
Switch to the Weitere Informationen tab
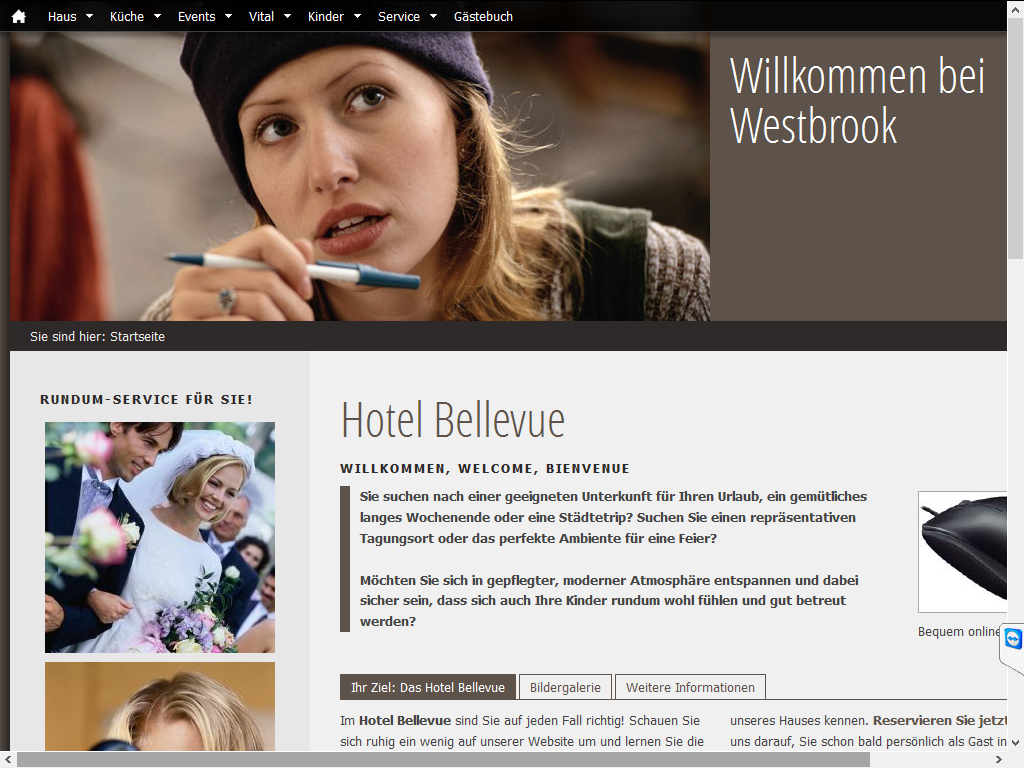click(690, 687)
